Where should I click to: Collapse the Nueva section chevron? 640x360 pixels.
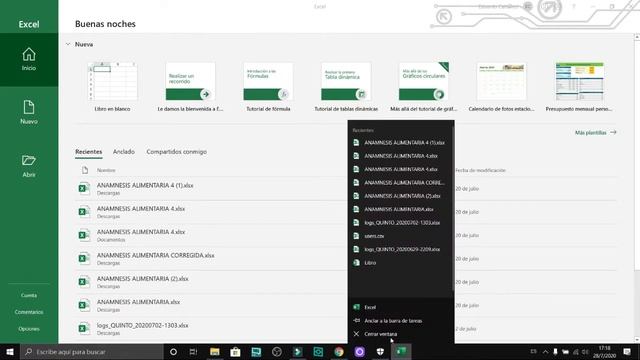pos(68,44)
